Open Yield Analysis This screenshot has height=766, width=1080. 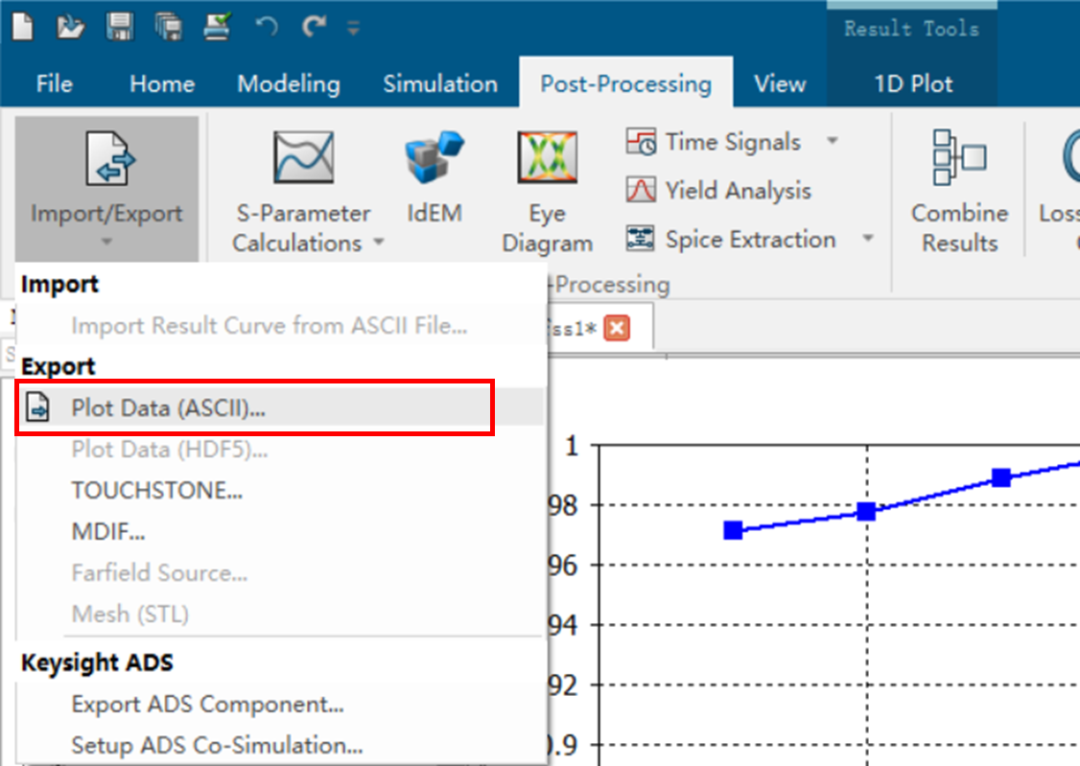(x=718, y=190)
